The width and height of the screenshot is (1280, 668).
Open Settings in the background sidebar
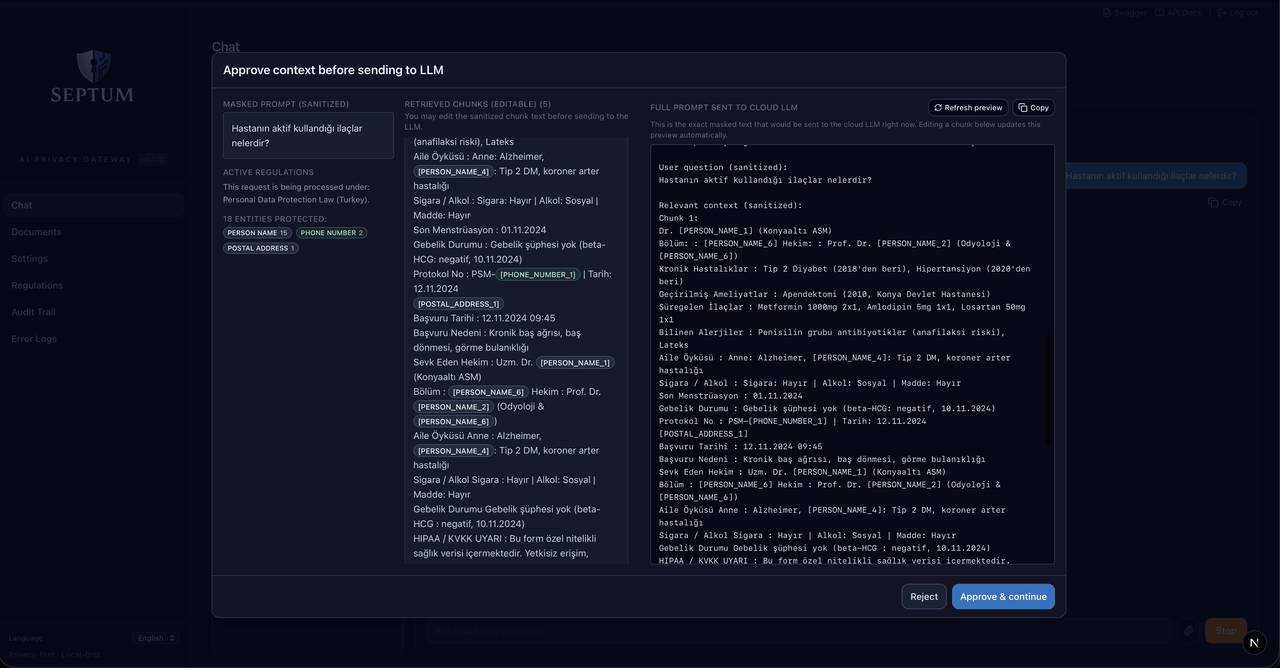(29, 259)
